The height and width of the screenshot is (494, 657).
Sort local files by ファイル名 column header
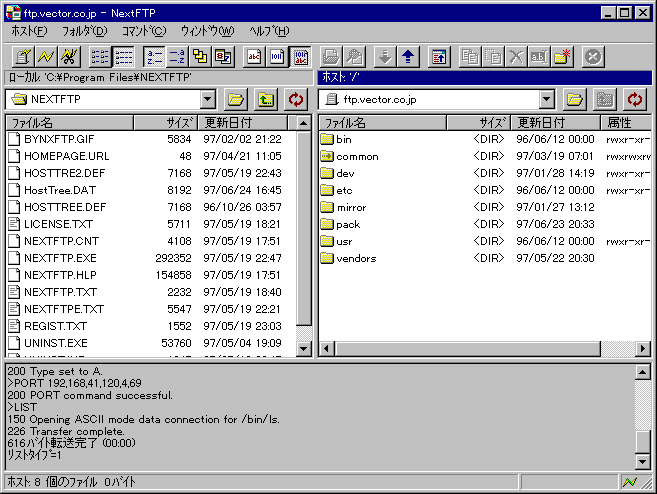coord(70,123)
